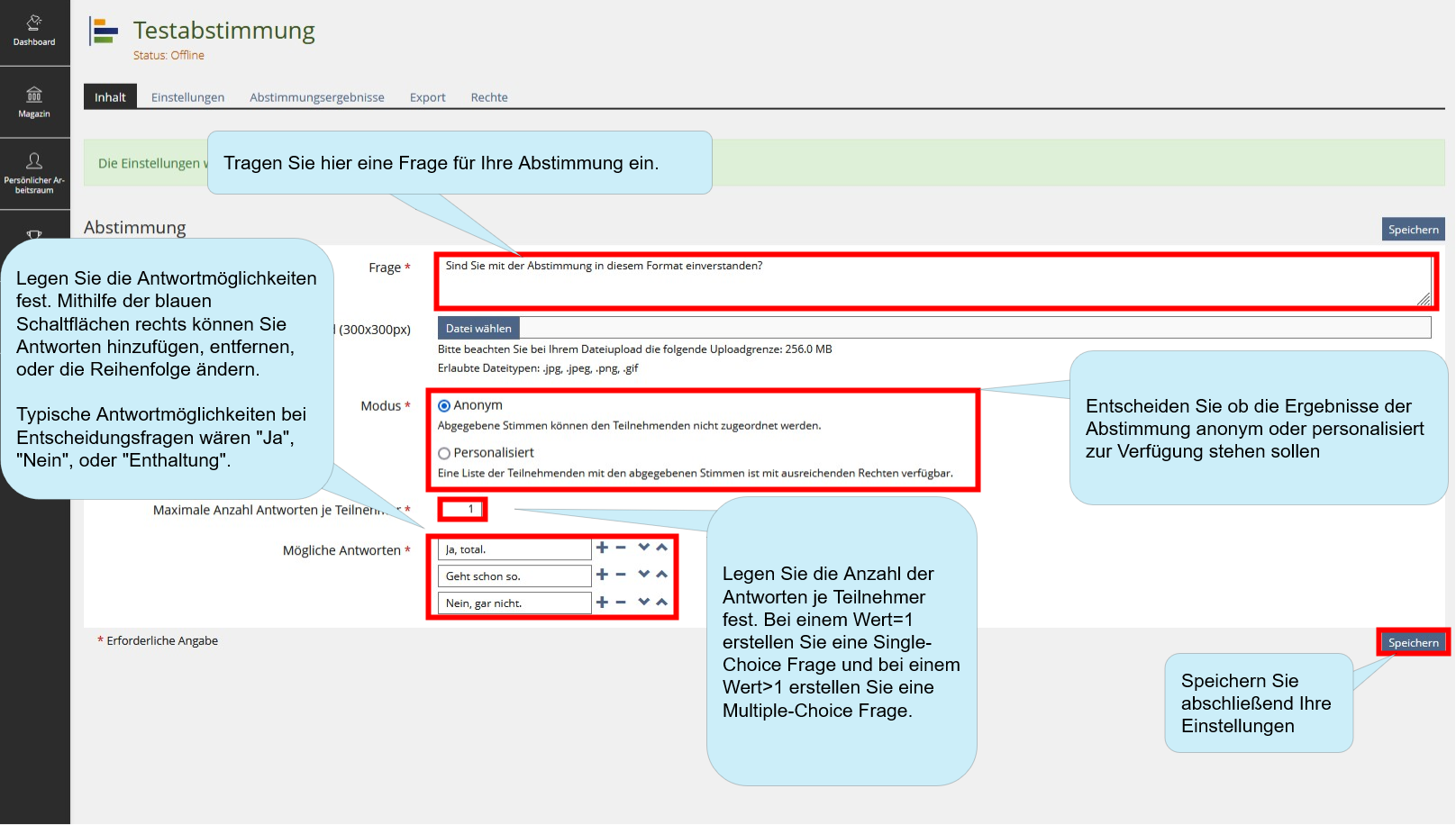Click the 'Status: Offline' text
The image size is (1456, 825).
tap(168, 55)
